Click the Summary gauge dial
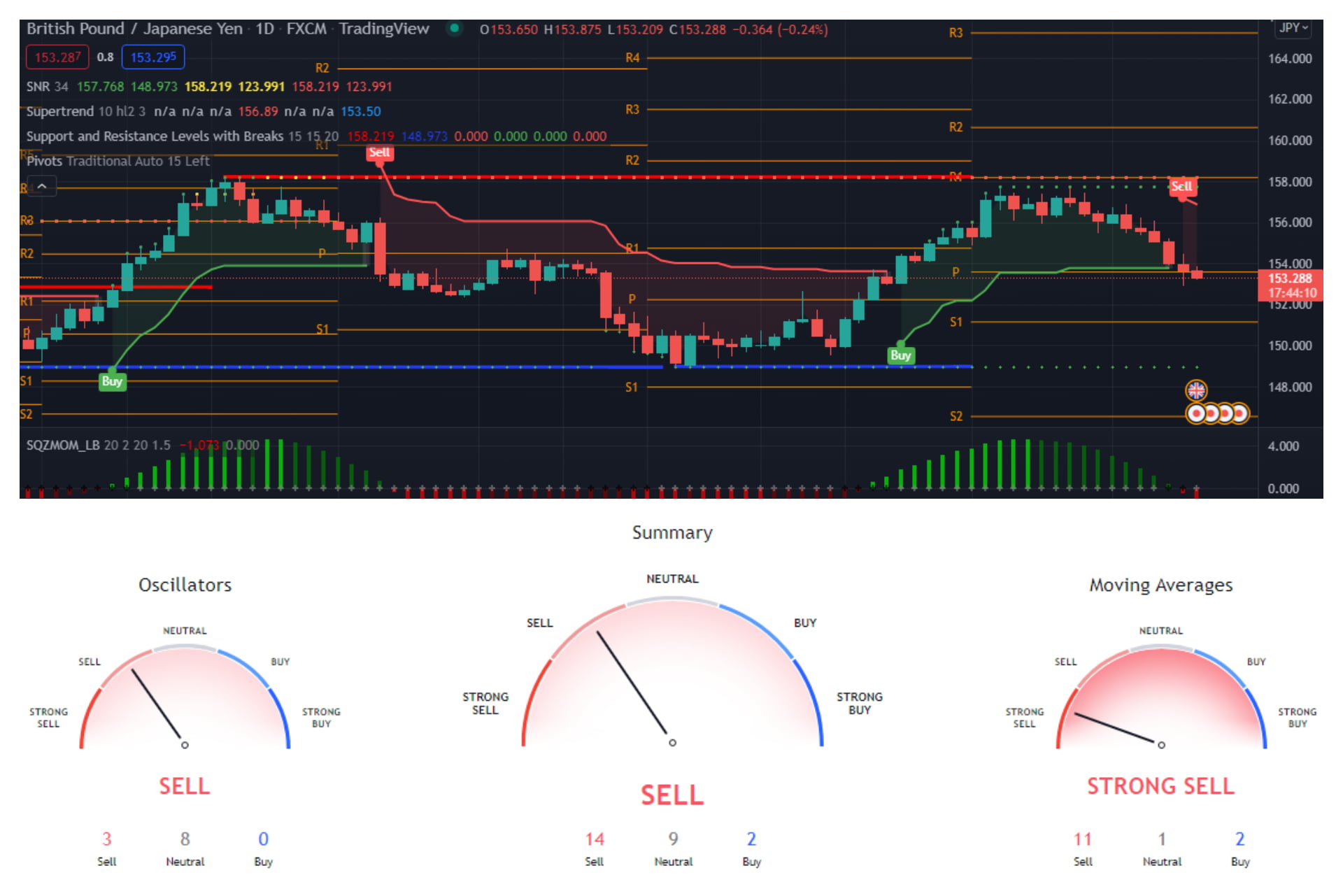 tap(672, 671)
